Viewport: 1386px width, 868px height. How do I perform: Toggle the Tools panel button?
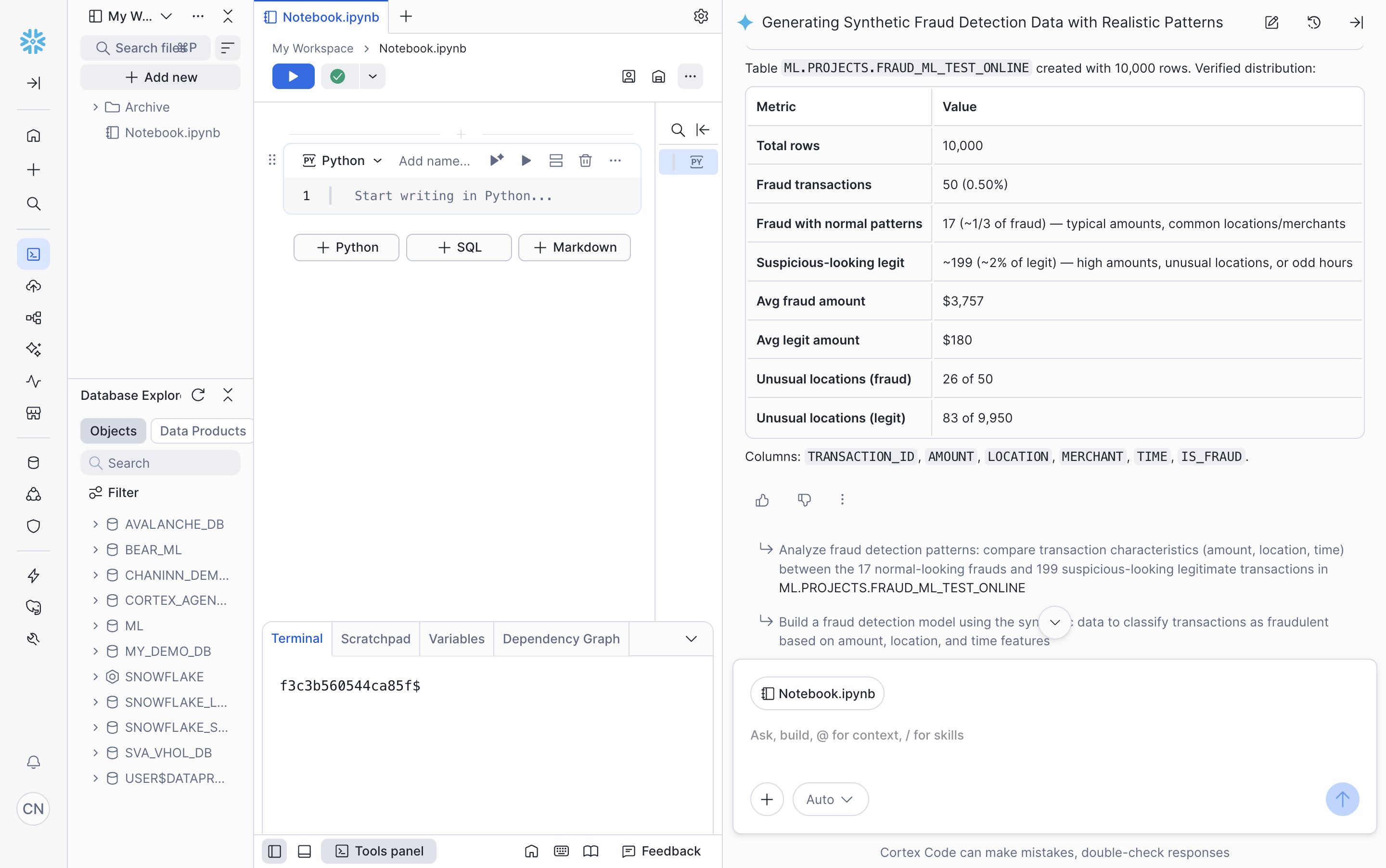pyautogui.click(x=379, y=851)
